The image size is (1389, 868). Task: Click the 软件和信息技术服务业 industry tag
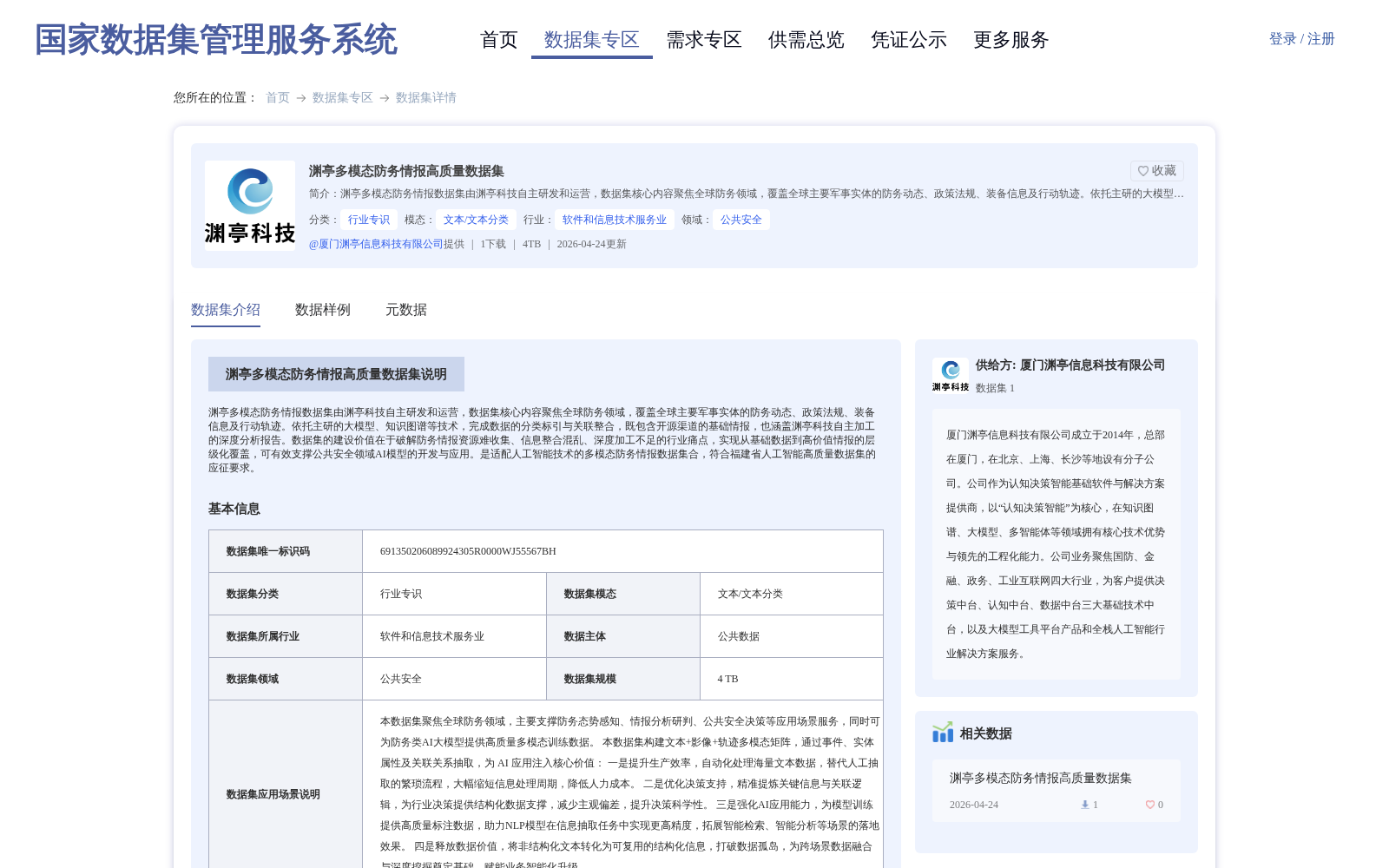tap(615, 220)
